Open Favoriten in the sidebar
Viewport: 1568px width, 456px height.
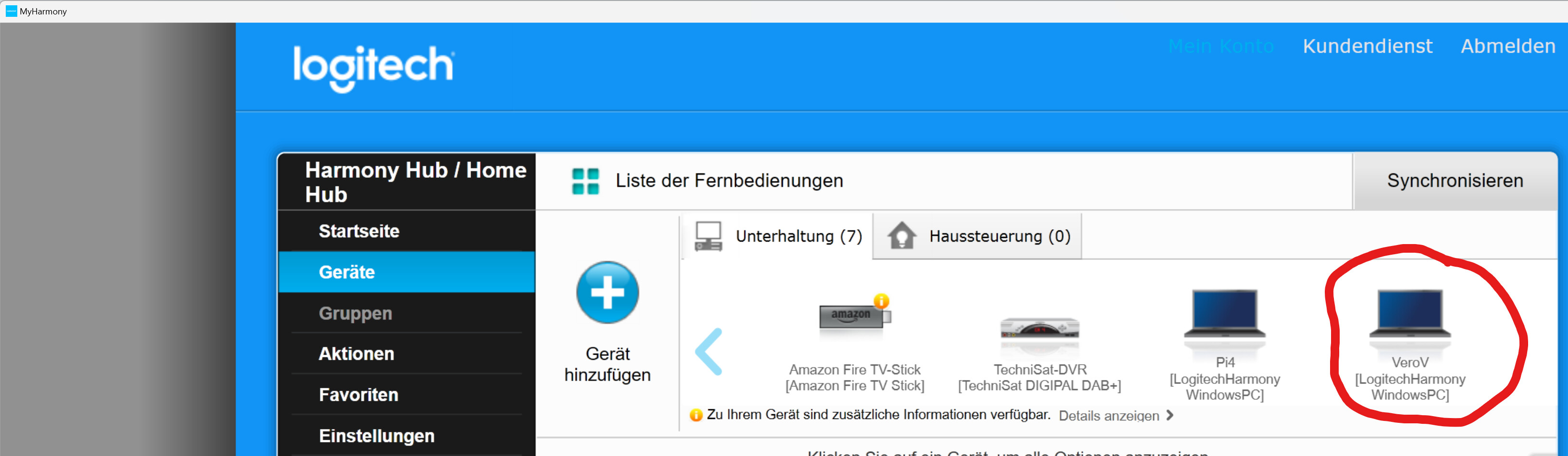pos(407,394)
